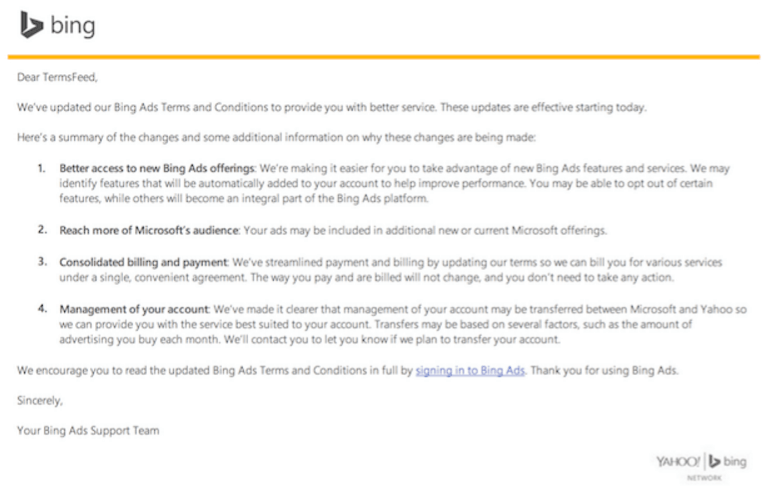
Task: Click the 'Here's a summary of the changes' line
Action: [277, 136]
